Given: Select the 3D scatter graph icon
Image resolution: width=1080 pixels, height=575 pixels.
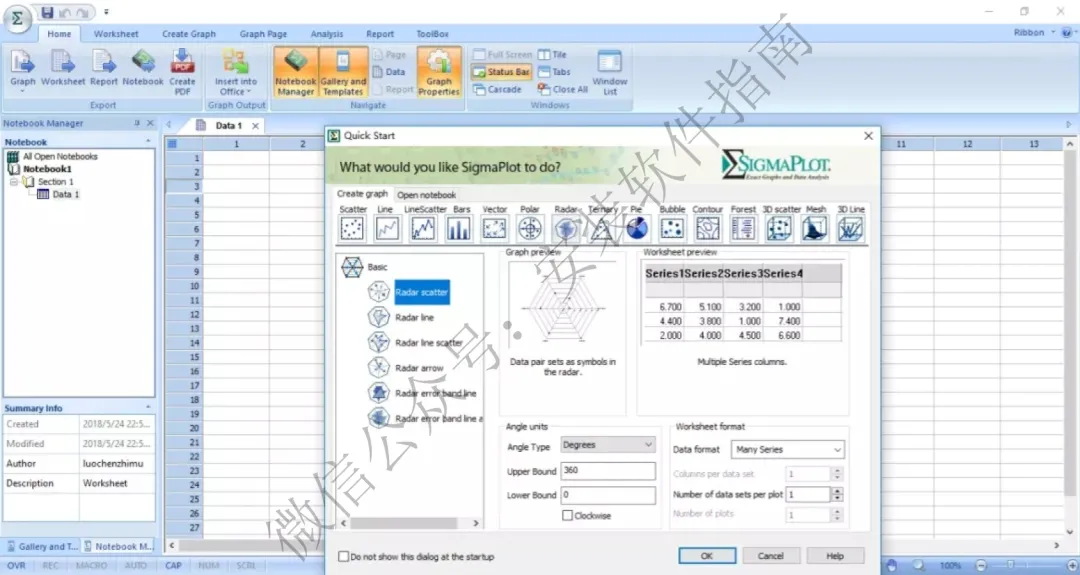Looking at the screenshot, I should click(x=779, y=228).
